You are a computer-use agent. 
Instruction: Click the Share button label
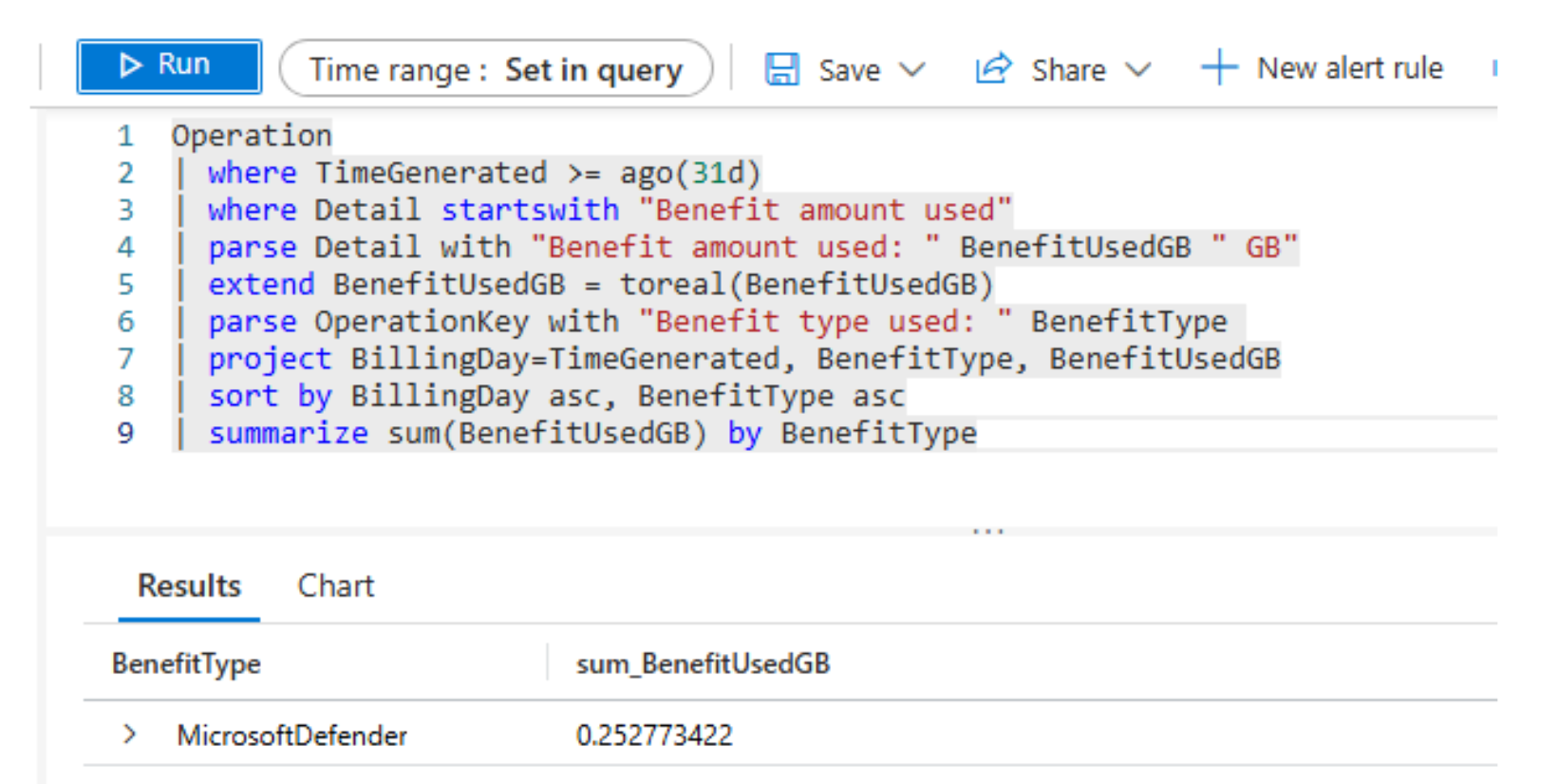click(x=1068, y=70)
